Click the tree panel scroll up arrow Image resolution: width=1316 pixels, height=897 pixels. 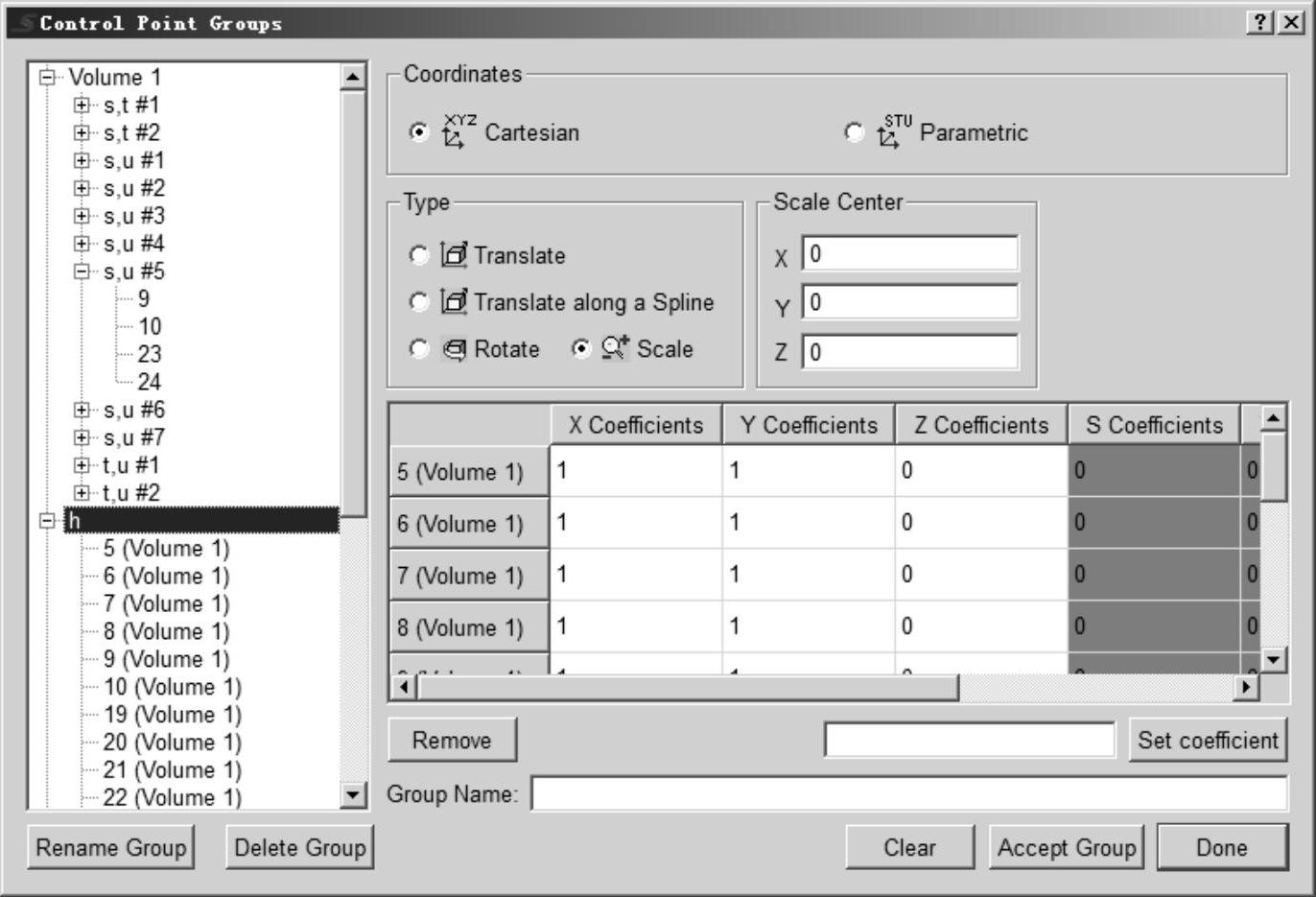tap(354, 77)
